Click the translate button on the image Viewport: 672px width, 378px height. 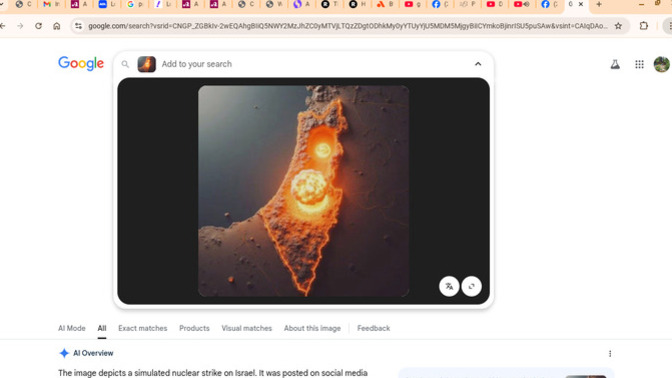[x=449, y=286]
